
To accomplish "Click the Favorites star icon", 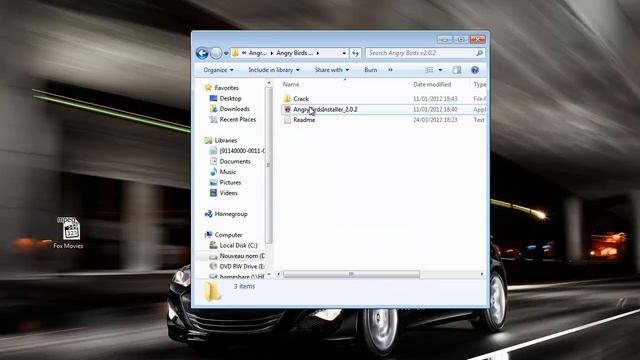I will [208, 87].
